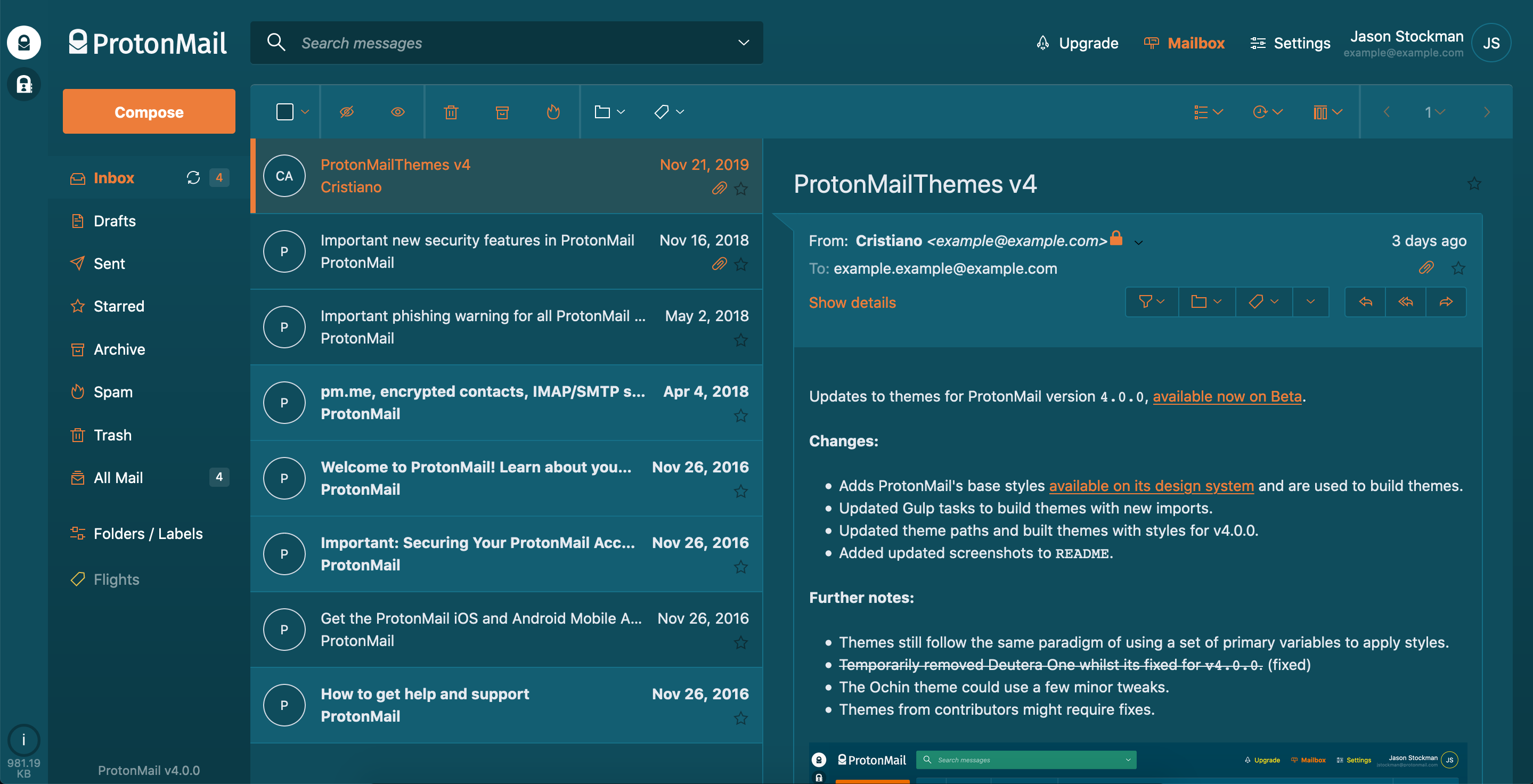Screen dimensions: 1533x784
Task: Mark as spam with the flame toolbar icon
Action: coord(553,112)
